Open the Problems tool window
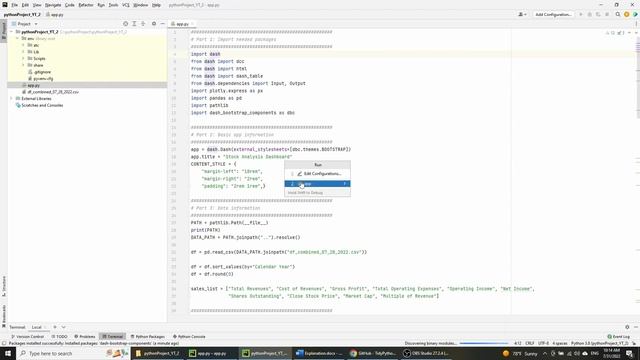The image size is (640, 360). tap(84, 336)
